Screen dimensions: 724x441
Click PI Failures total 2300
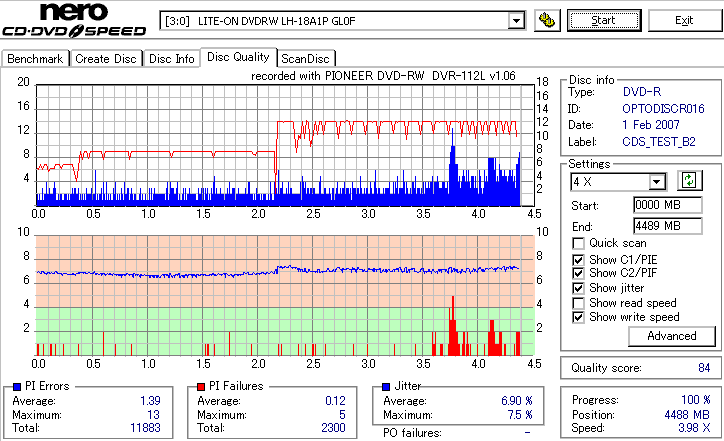[333, 428]
